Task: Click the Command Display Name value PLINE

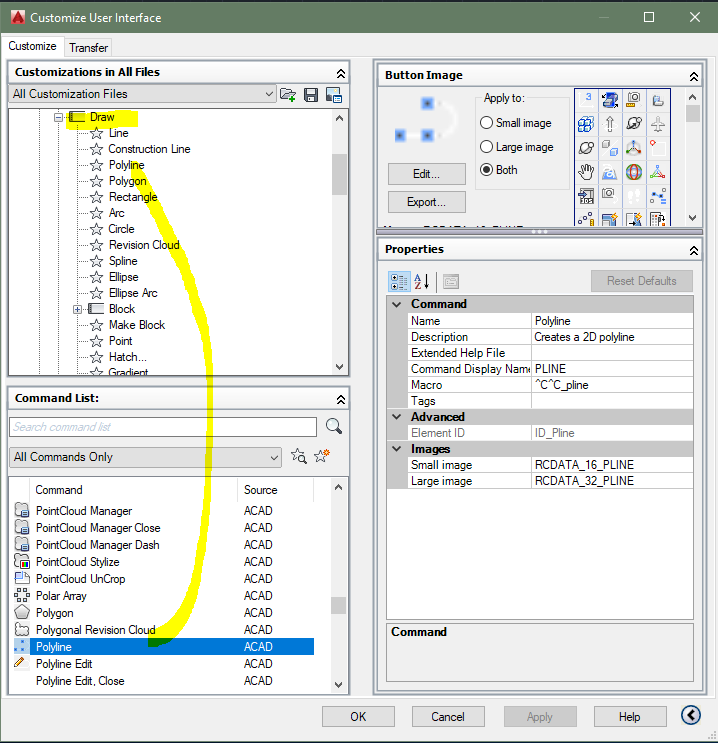Action: click(x=612, y=369)
